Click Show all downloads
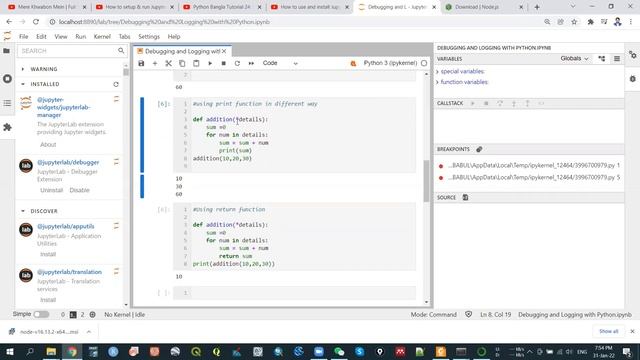 609,331
